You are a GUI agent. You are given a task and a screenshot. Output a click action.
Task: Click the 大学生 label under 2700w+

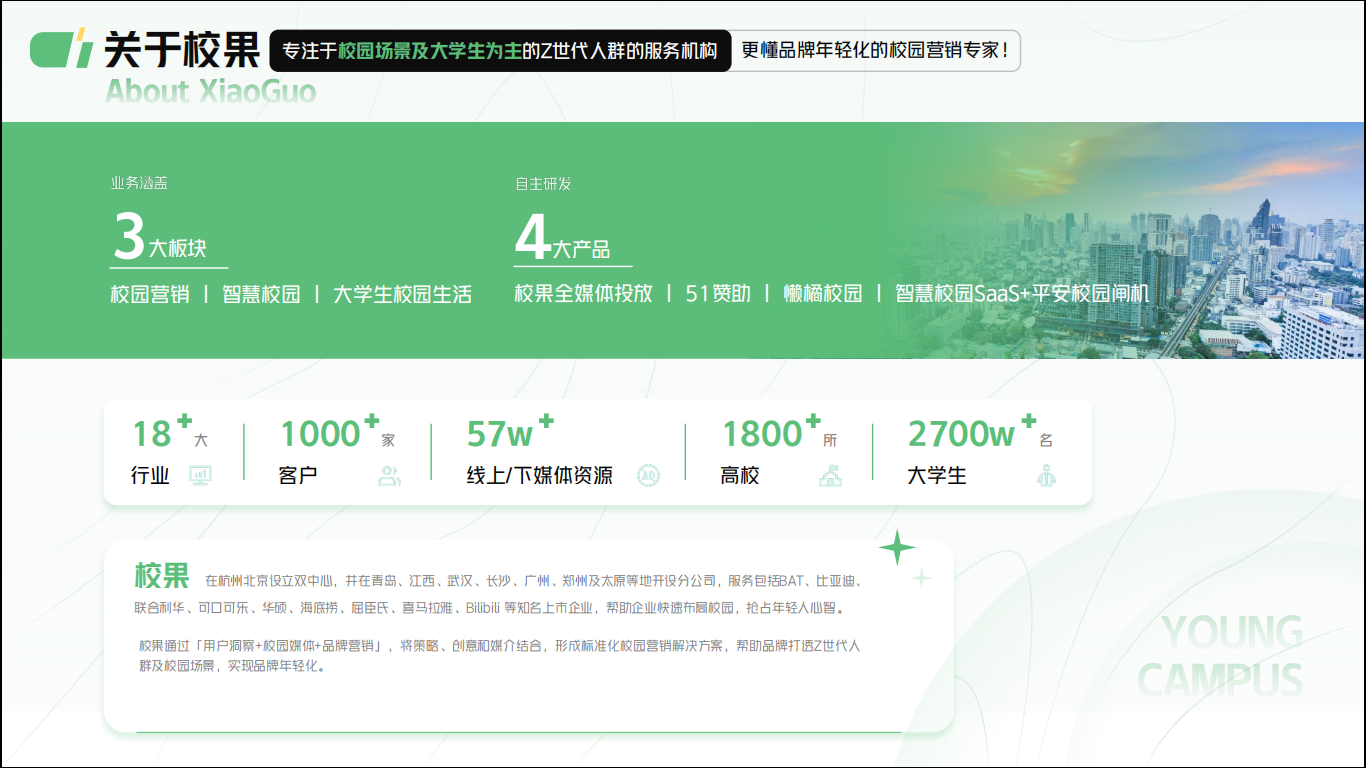click(x=937, y=476)
